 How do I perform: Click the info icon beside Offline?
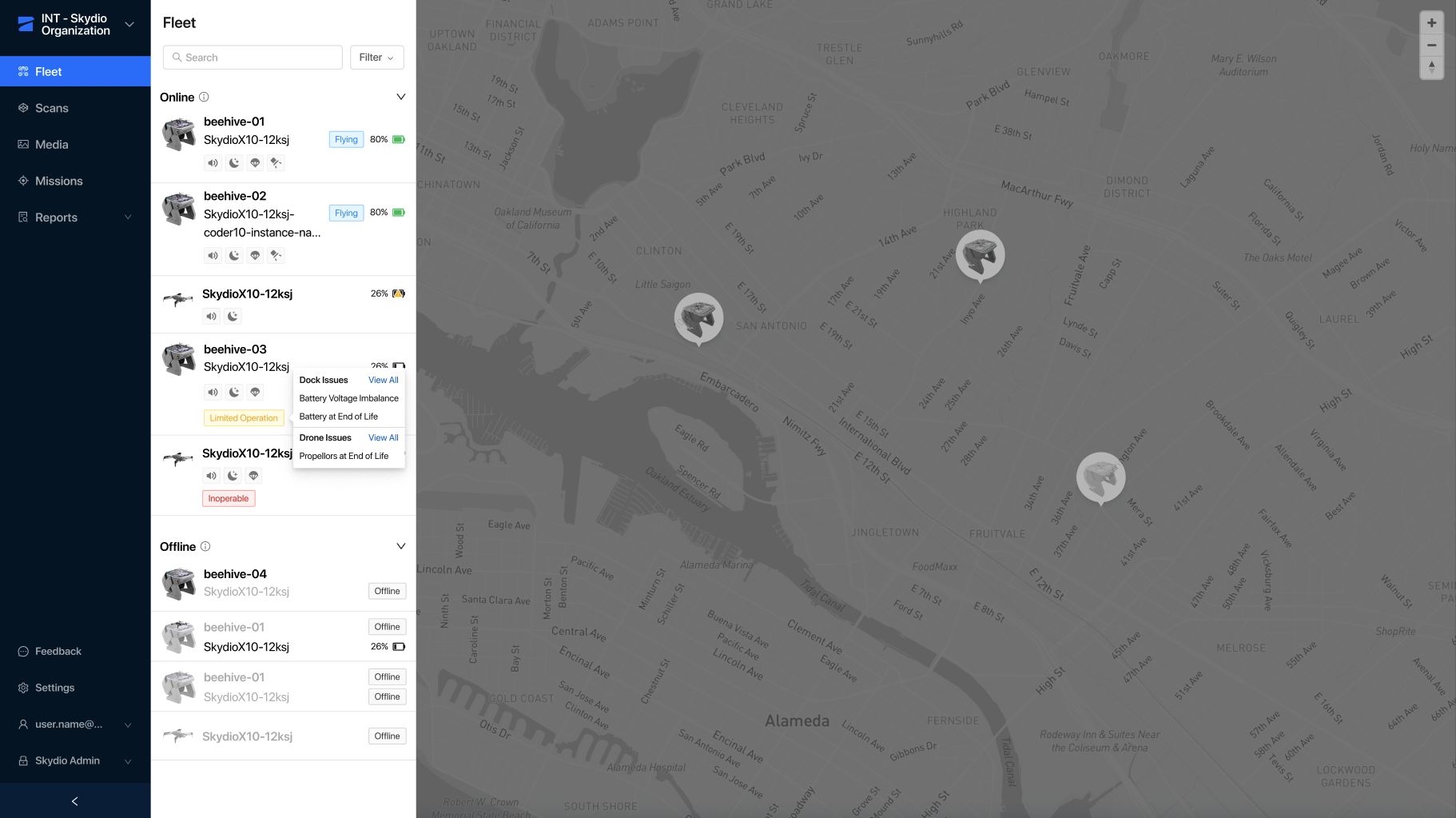point(205,547)
